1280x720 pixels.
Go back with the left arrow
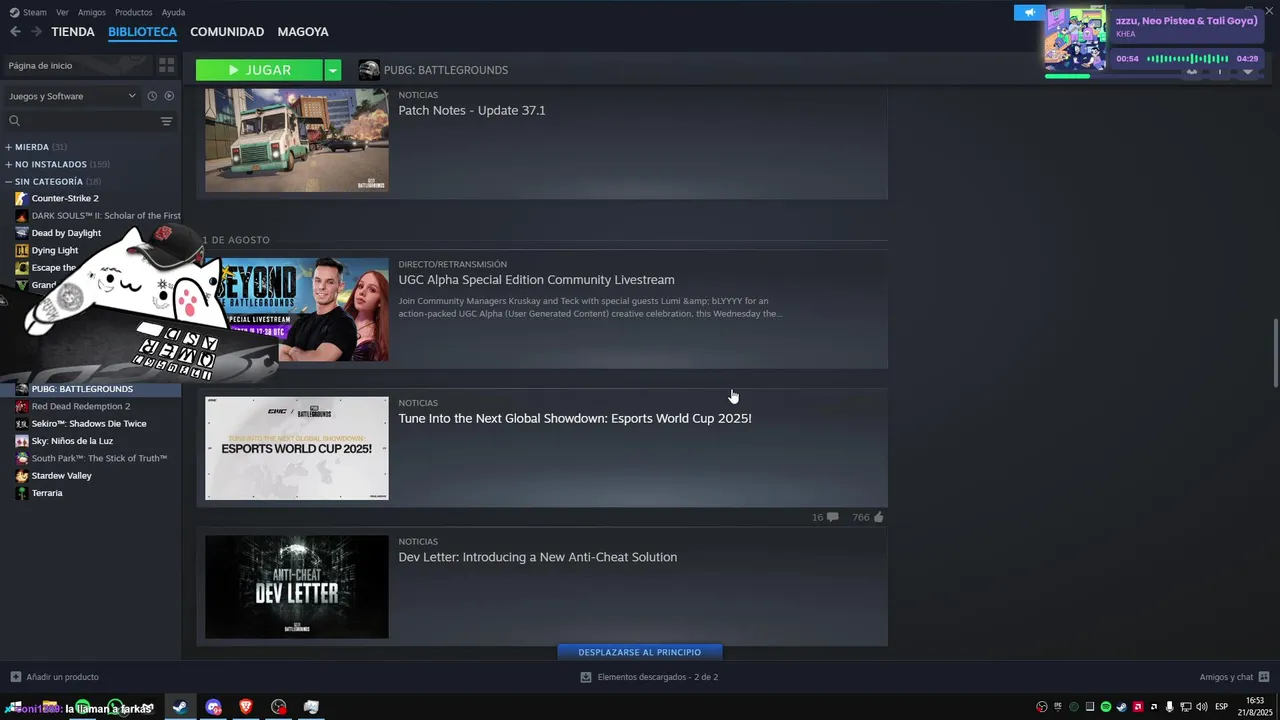(x=15, y=32)
